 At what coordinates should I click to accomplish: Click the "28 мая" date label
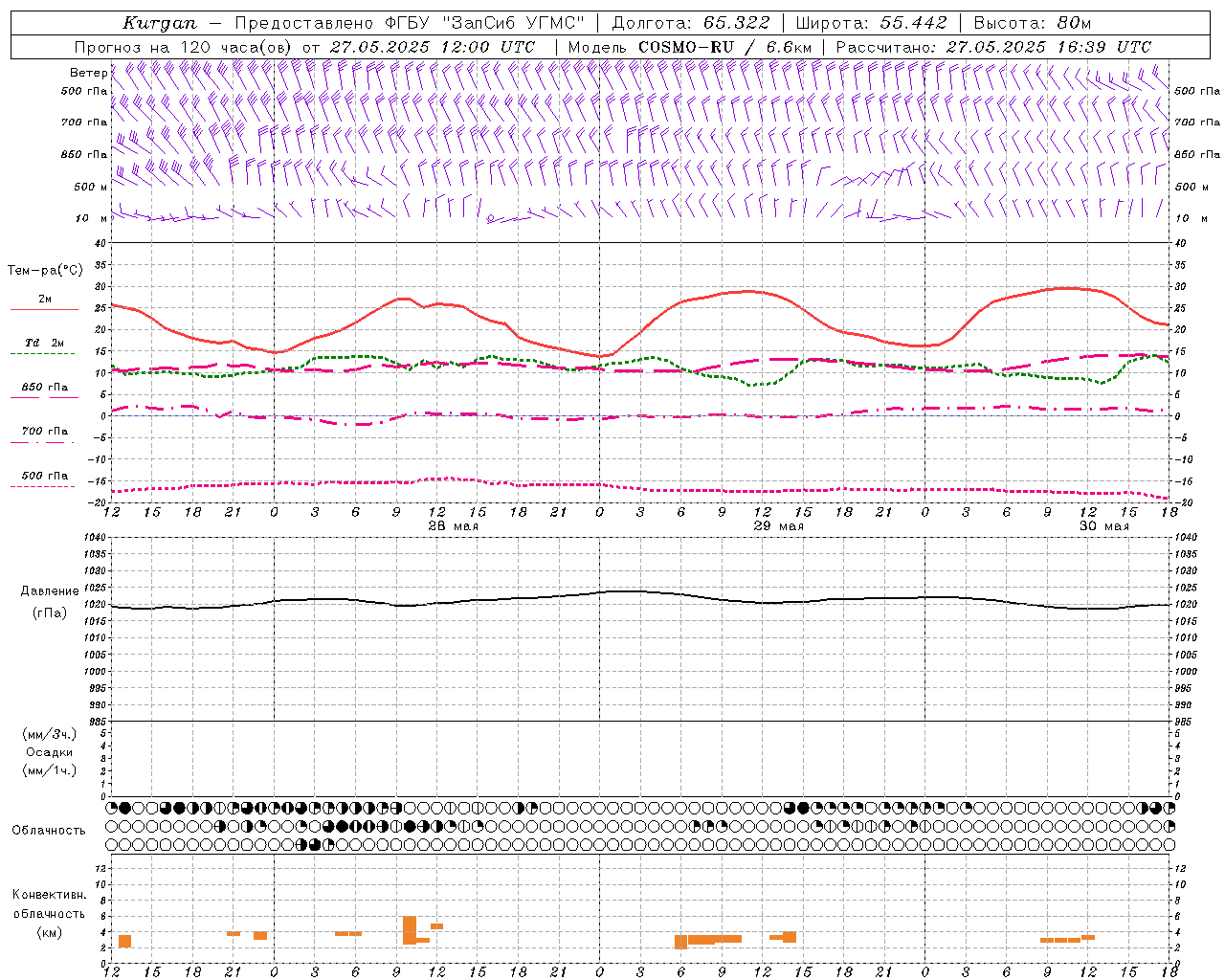click(453, 526)
